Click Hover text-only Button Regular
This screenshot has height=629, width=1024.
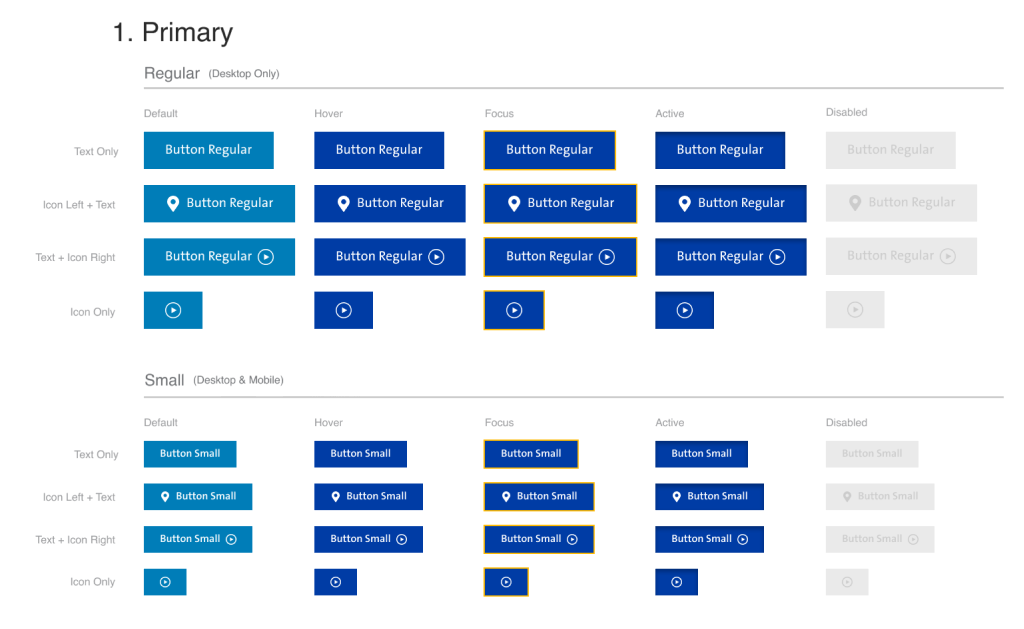pos(379,150)
